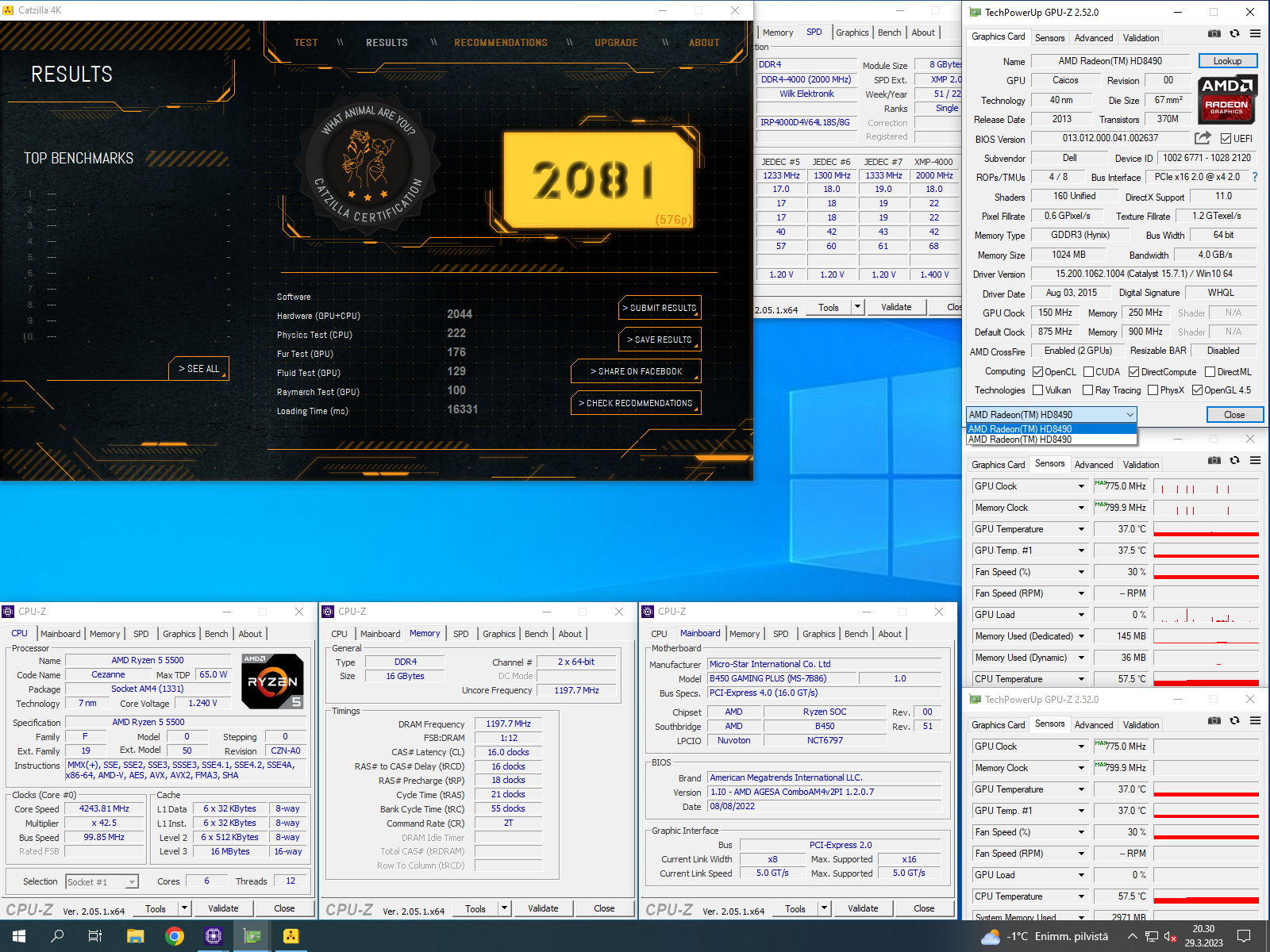Click the Core Speed 4243.81 MHz field
The width and height of the screenshot is (1270, 952).
tap(105, 808)
